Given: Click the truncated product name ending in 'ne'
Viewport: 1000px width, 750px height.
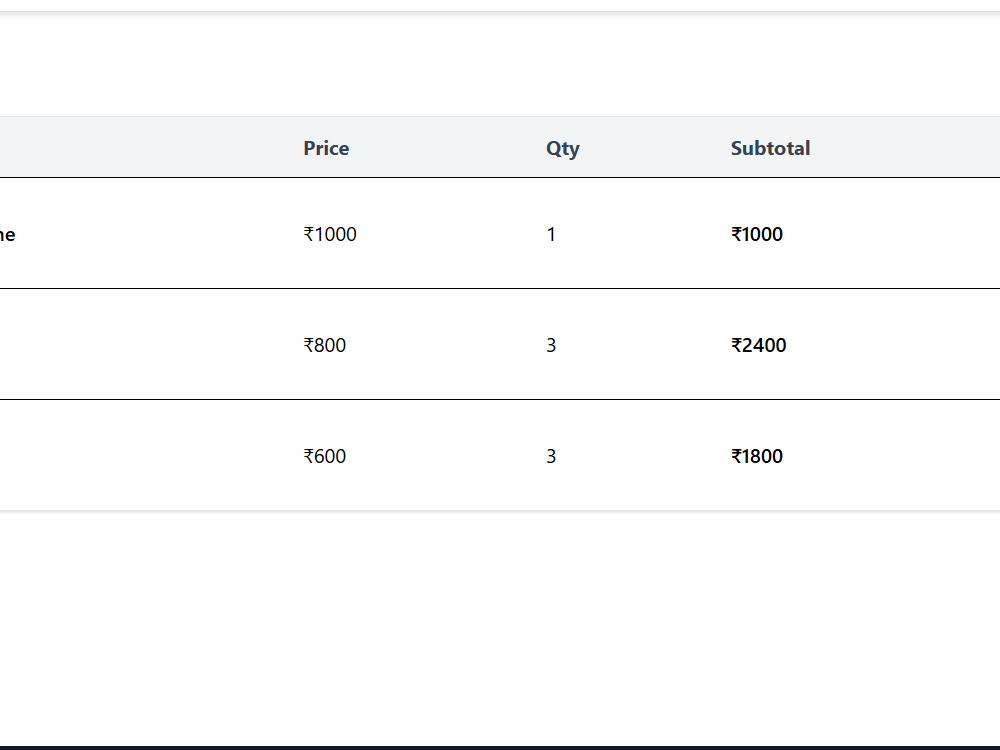Looking at the screenshot, I should (7, 234).
